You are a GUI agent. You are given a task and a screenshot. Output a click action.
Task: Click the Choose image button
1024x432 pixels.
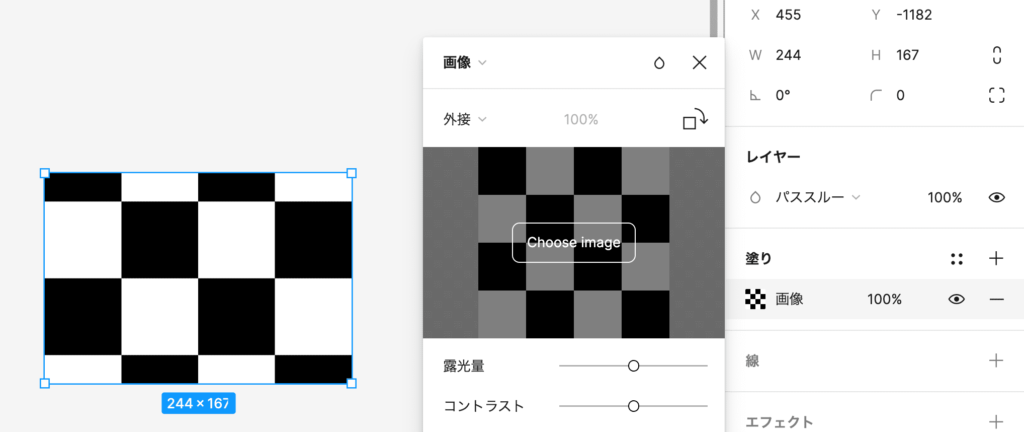point(574,242)
